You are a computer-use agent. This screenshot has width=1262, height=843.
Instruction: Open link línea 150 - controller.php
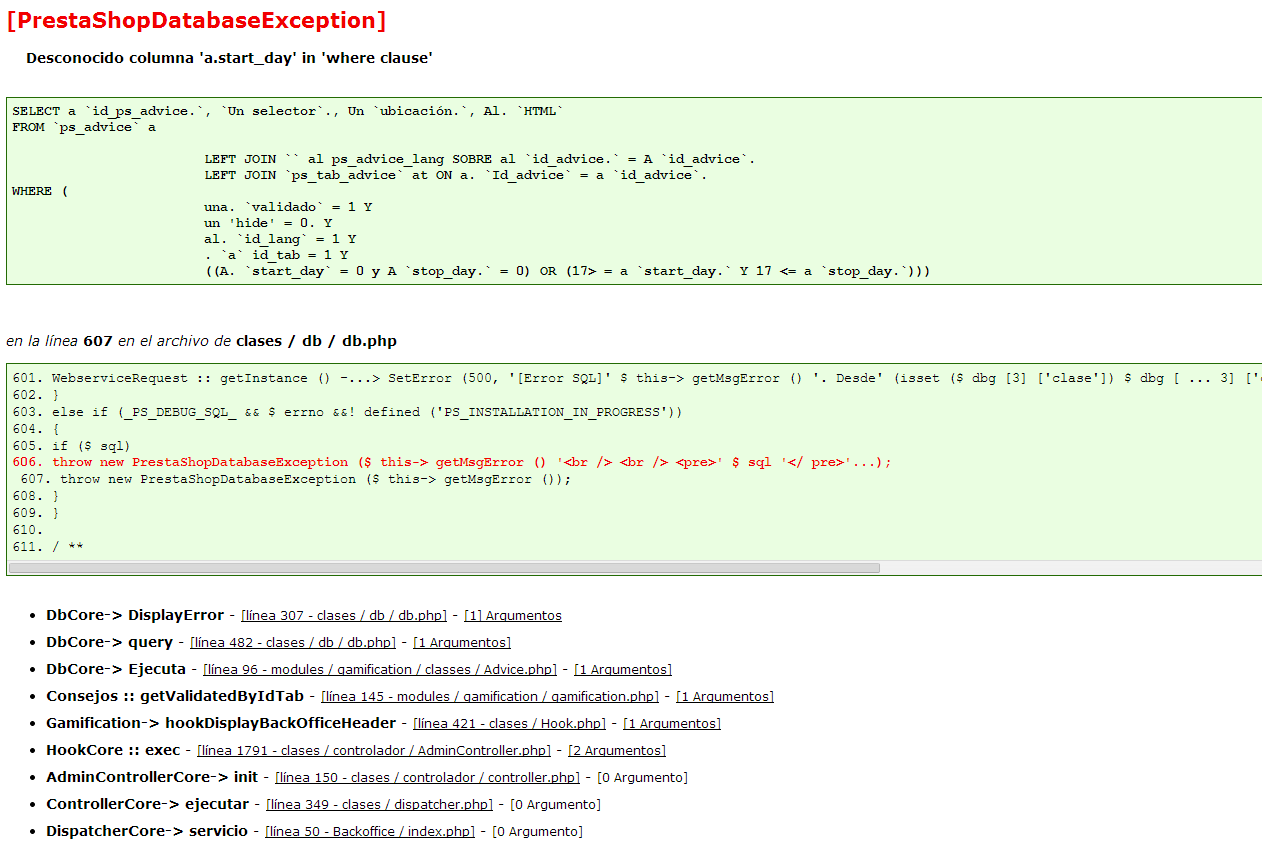coord(427,778)
